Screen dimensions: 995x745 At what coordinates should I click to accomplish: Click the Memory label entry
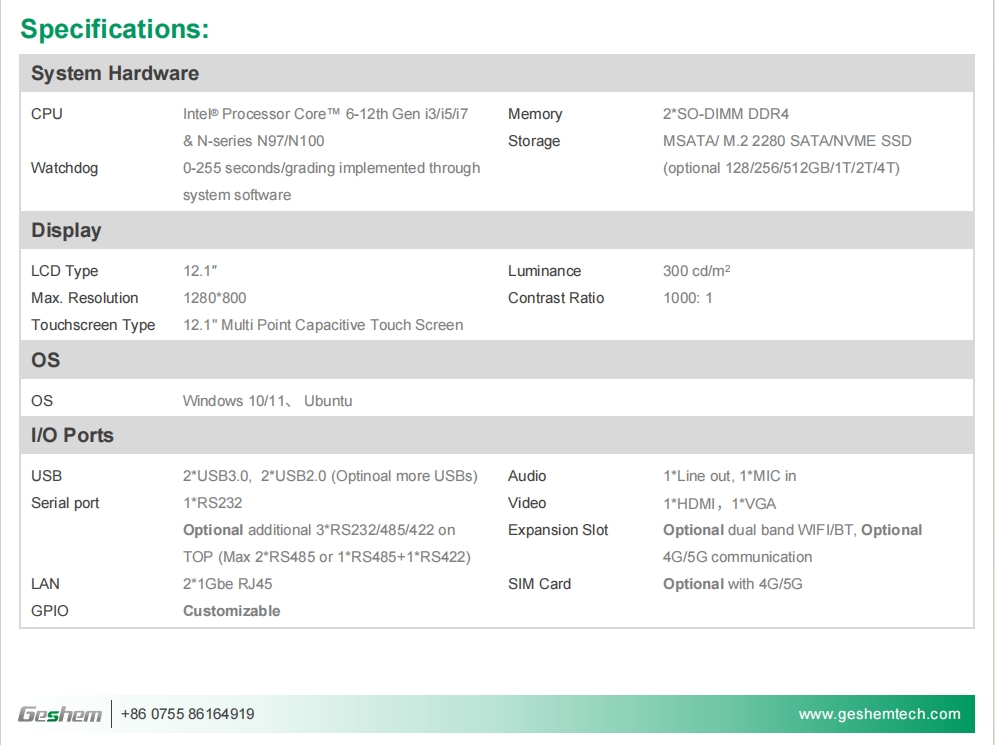click(x=536, y=114)
